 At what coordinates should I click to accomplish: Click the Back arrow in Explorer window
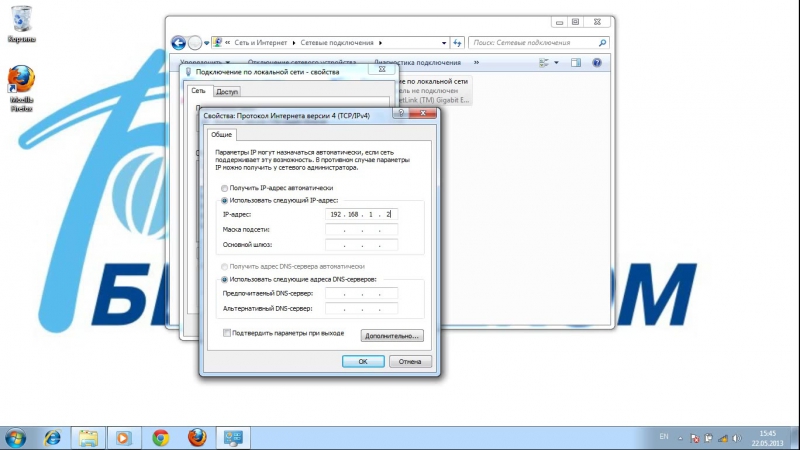[178, 43]
